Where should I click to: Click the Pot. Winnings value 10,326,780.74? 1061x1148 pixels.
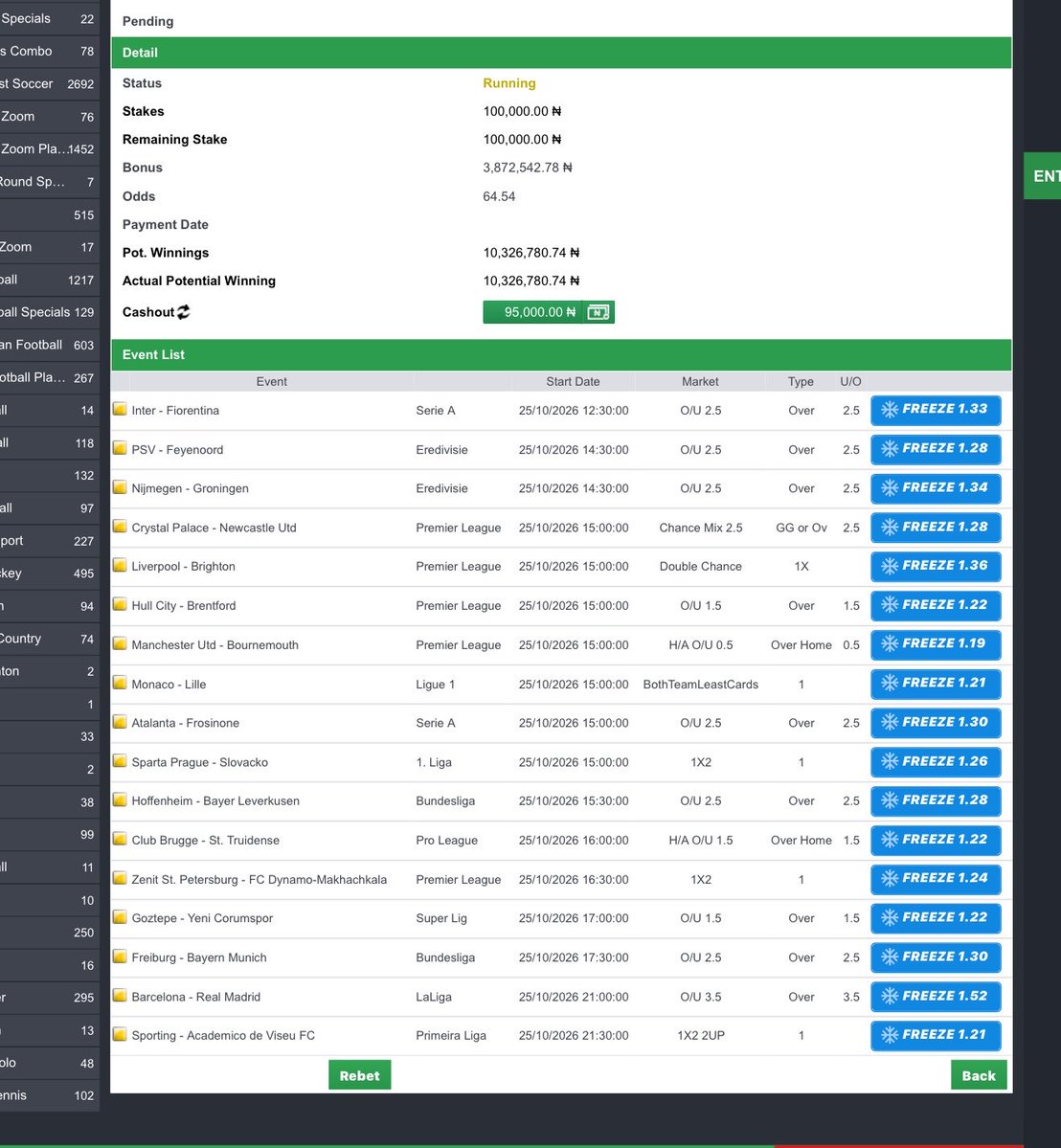[x=530, y=253]
